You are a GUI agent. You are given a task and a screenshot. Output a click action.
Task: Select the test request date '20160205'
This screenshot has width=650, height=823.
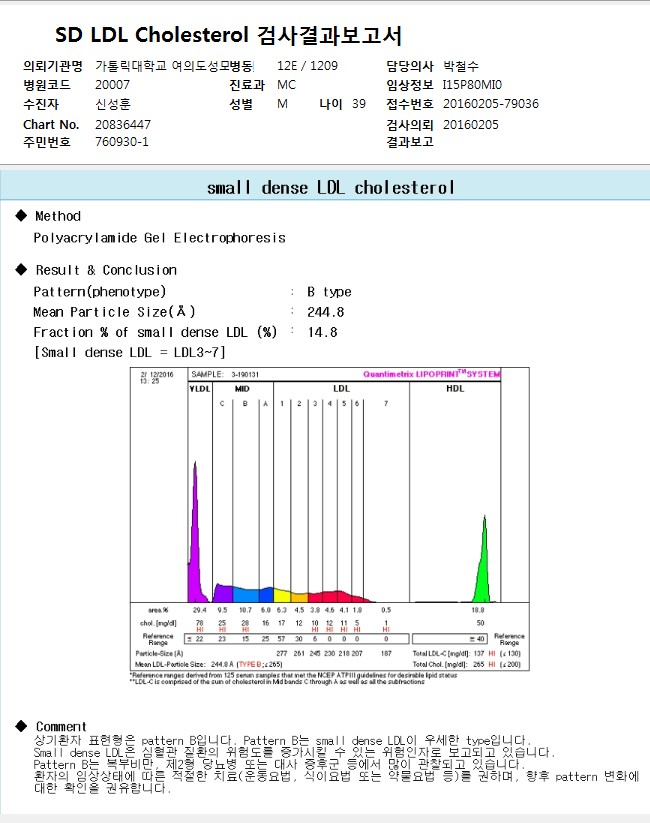point(470,124)
